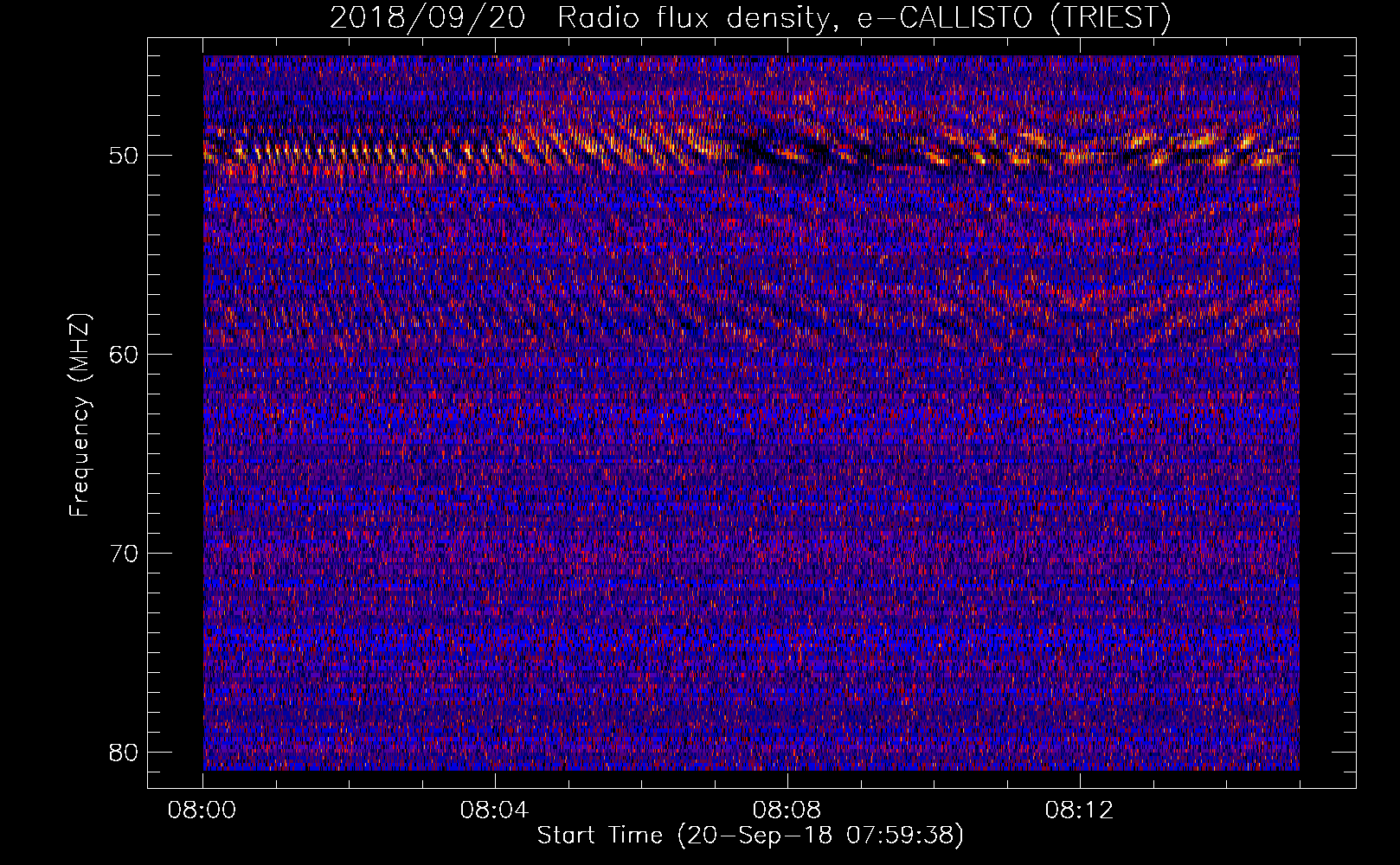Click the 'Start Time (20-Sep-18 07:59:38)' label
The height and width of the screenshot is (865, 1400).
point(750,836)
